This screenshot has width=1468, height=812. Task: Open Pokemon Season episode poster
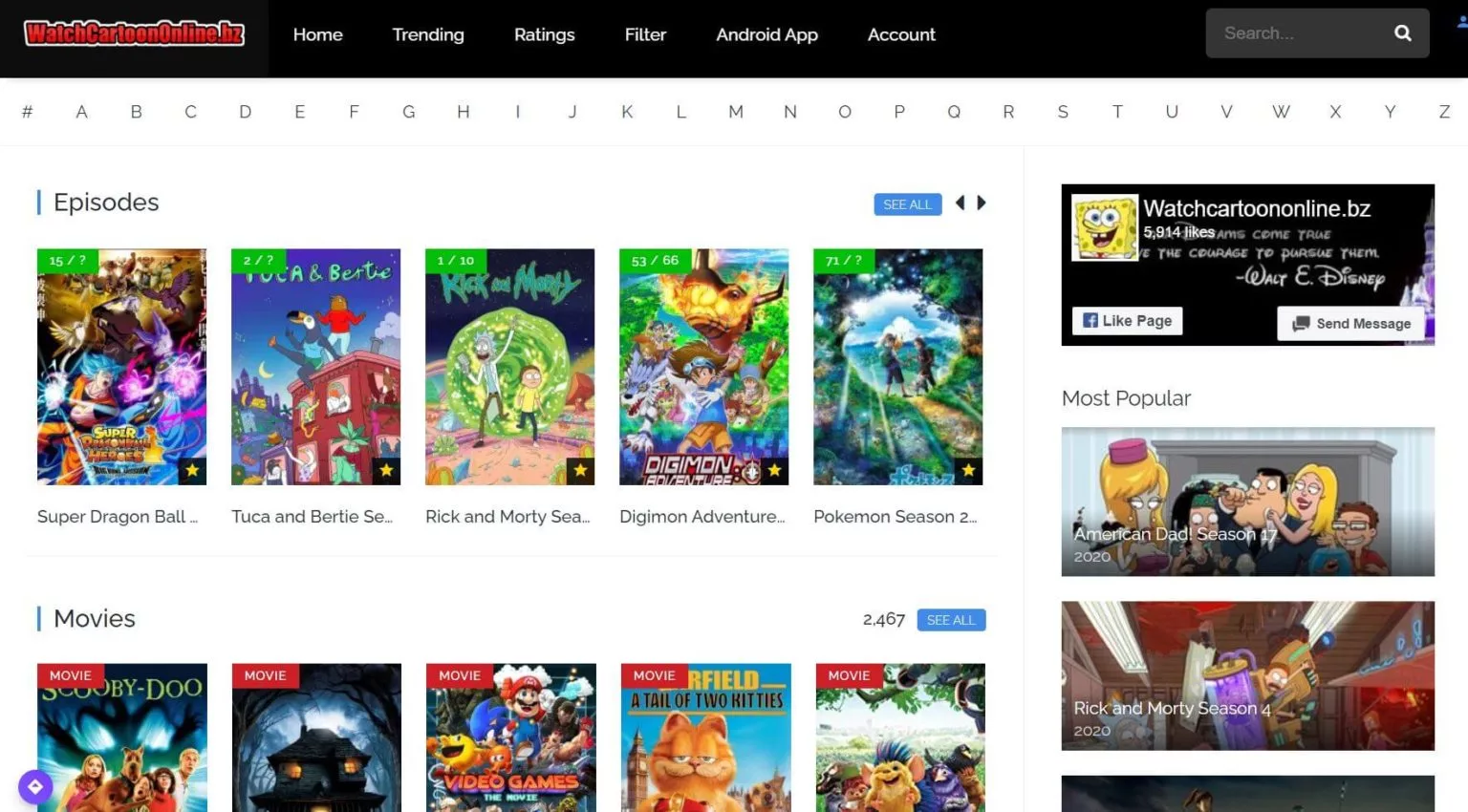897,367
